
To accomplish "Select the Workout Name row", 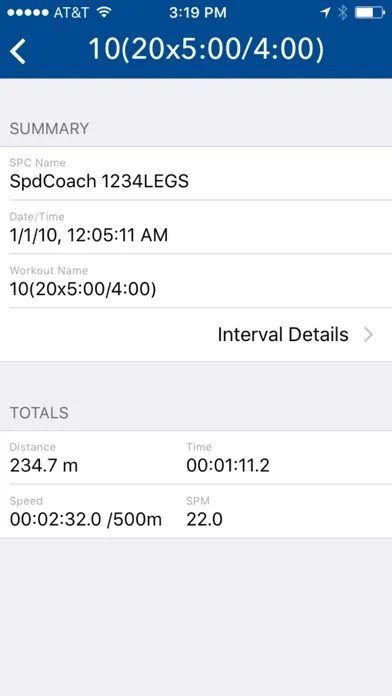I will click(x=196, y=281).
